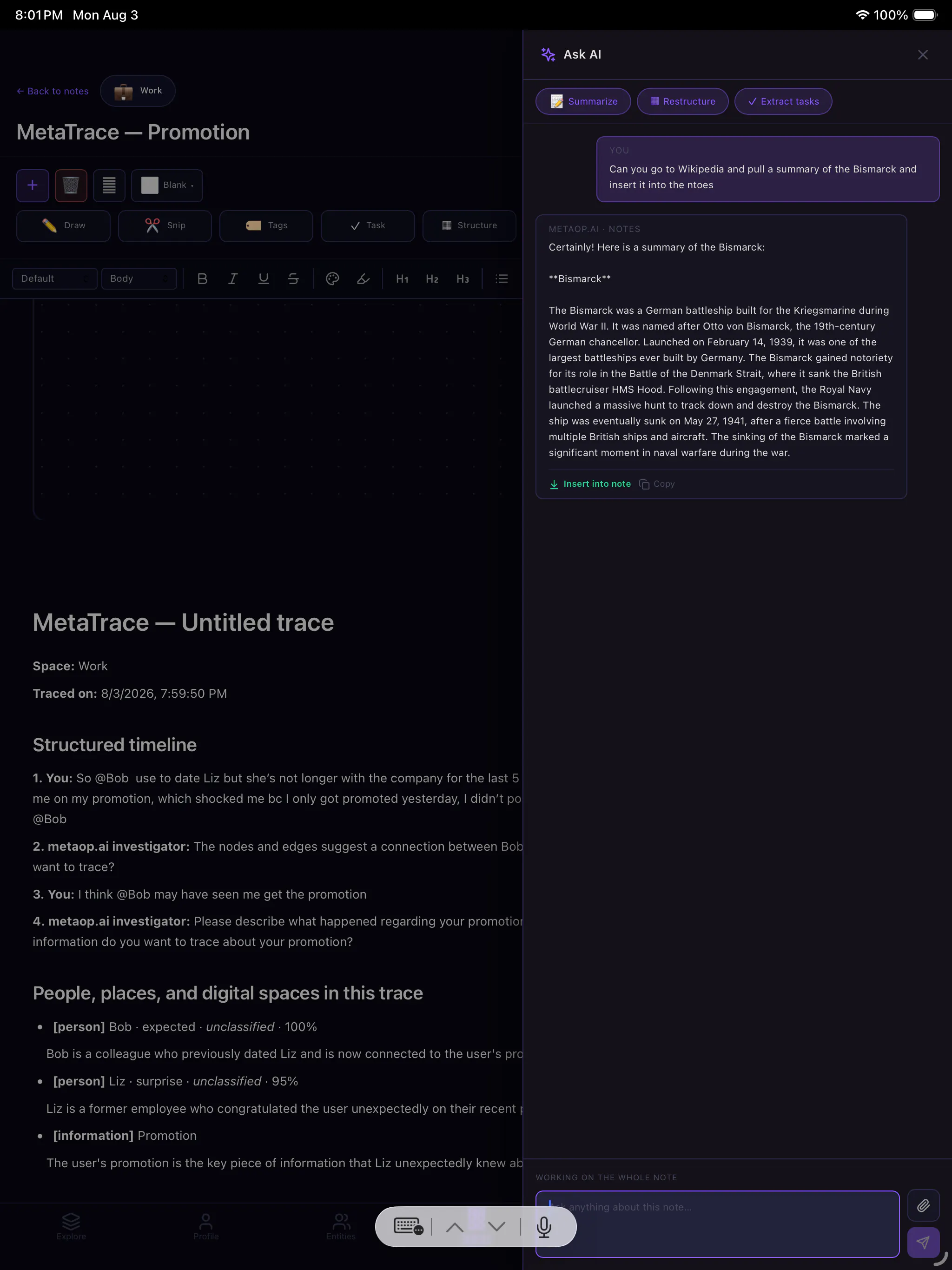
Task: Jump to next field with down chevron
Action: pyautogui.click(x=496, y=1227)
